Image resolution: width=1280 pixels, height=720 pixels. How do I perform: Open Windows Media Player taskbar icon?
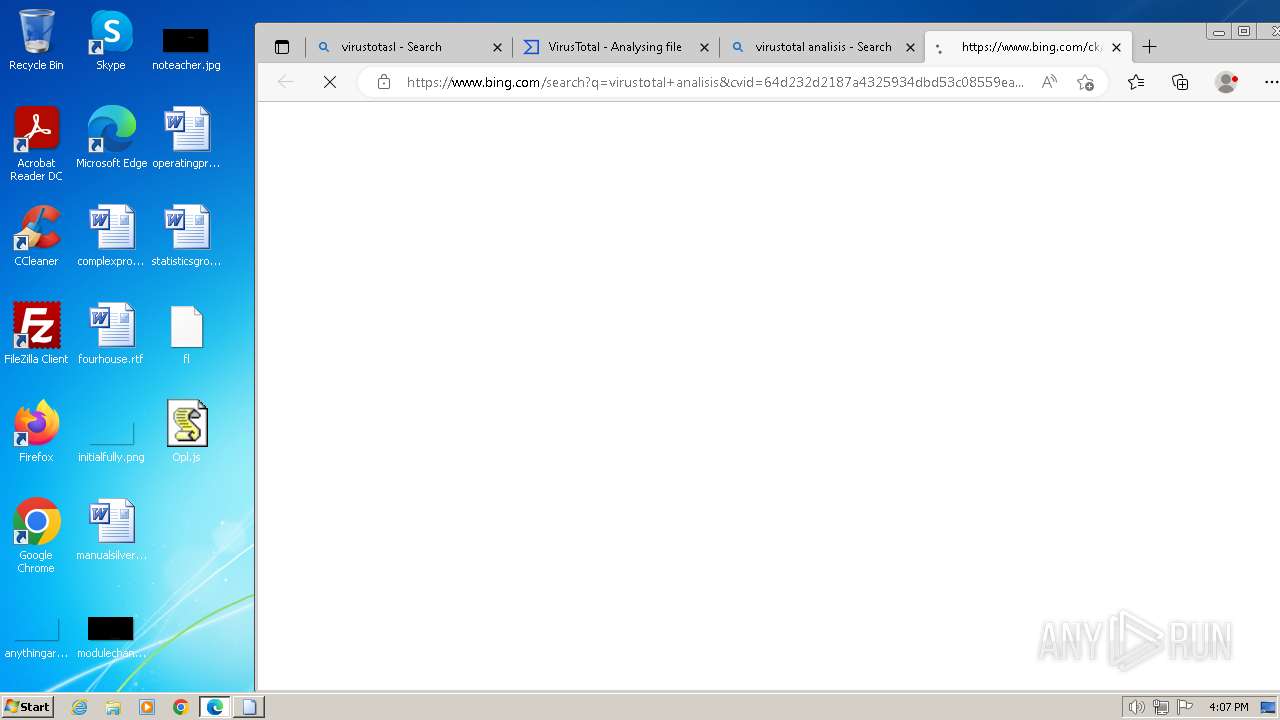click(147, 707)
